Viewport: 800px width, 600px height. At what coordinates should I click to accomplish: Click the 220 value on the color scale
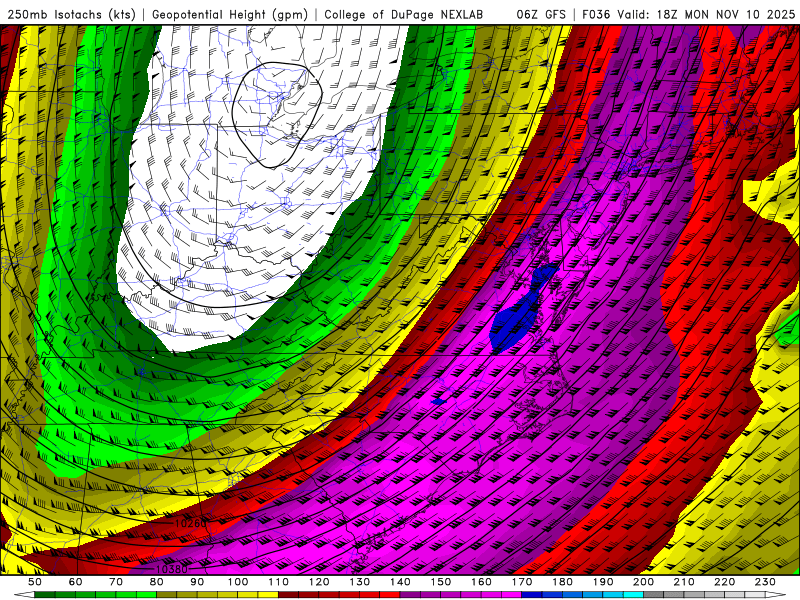pos(724,582)
